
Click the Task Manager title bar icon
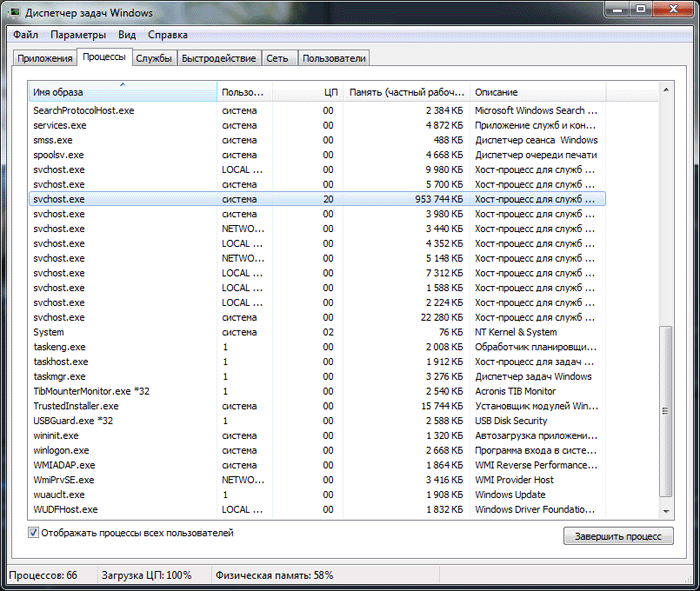[x=14, y=12]
